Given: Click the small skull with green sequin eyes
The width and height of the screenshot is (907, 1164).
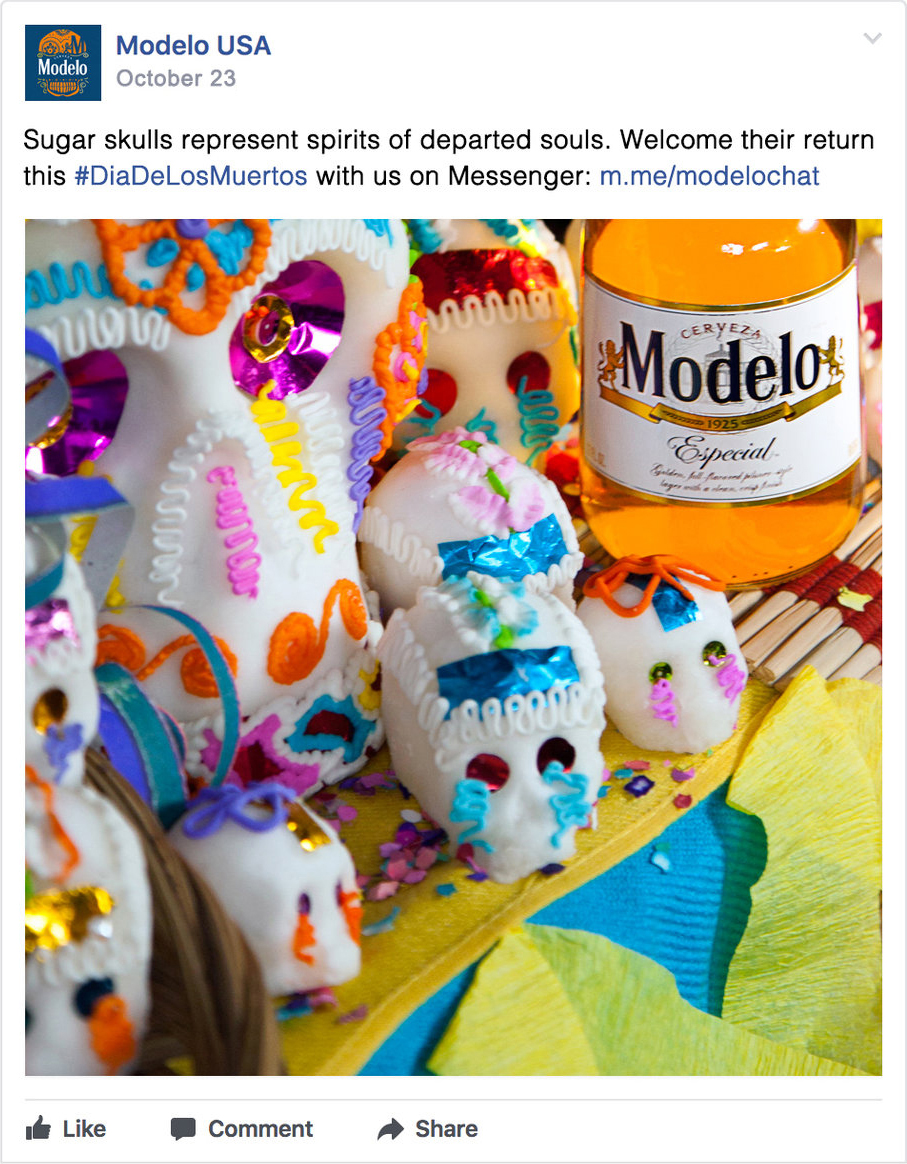Looking at the screenshot, I should point(663,657).
